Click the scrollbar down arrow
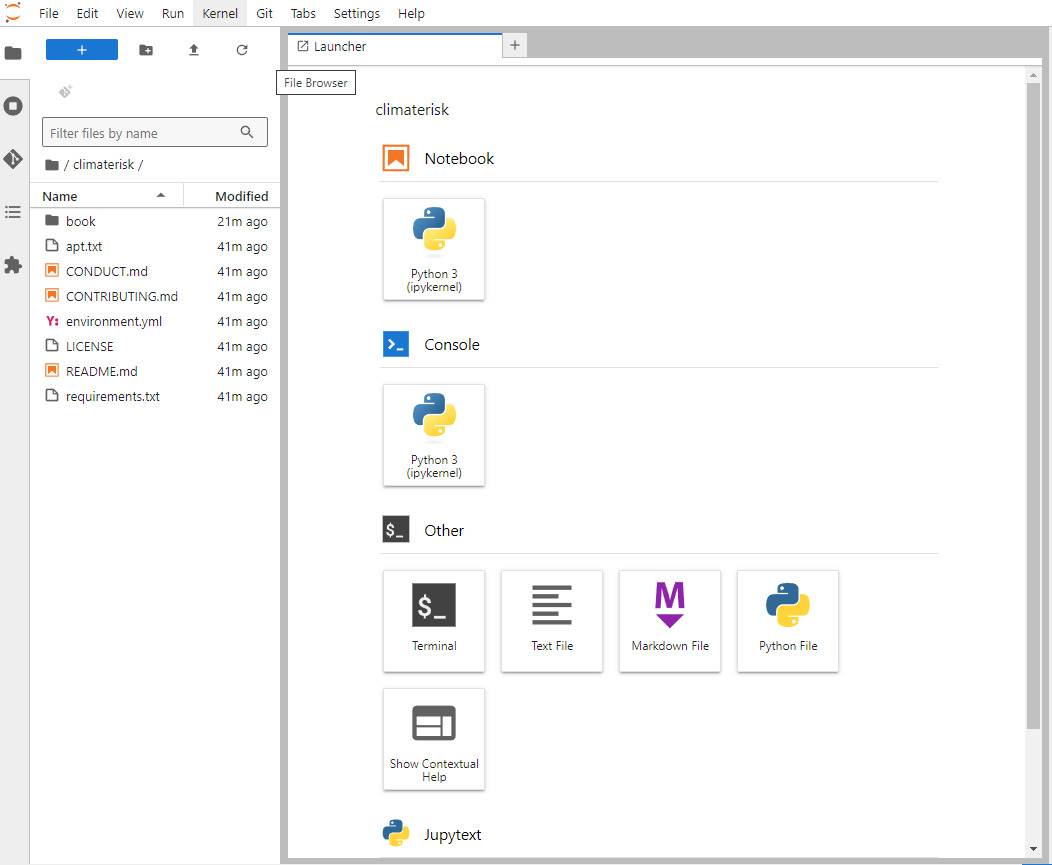 click(x=1033, y=849)
